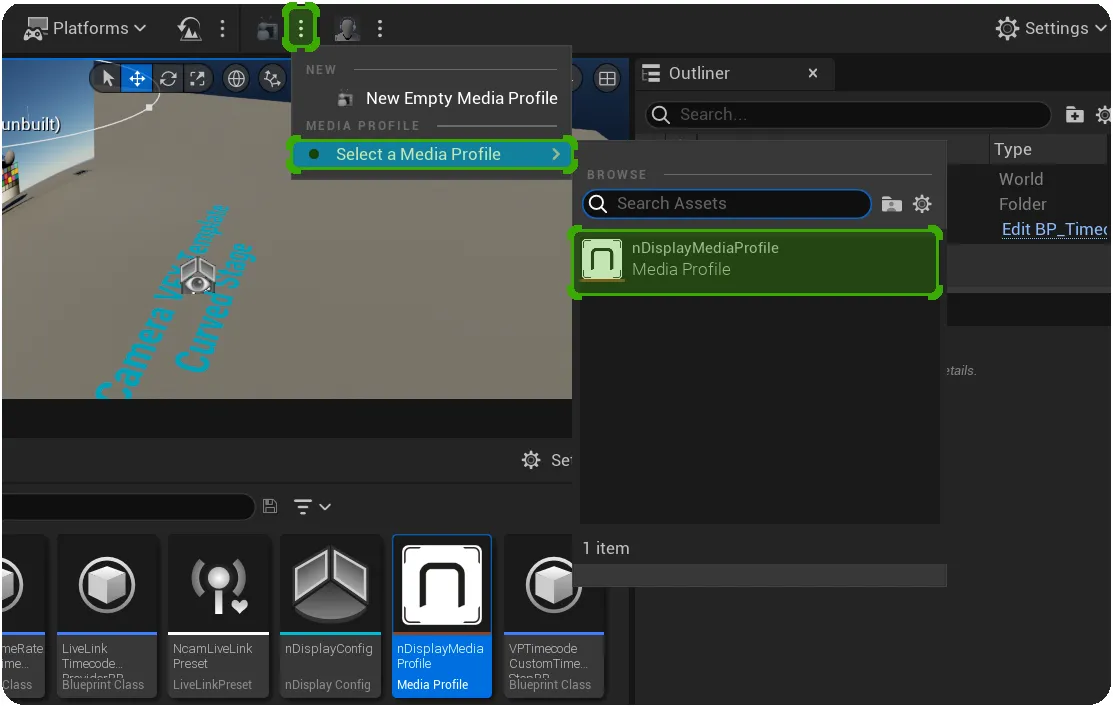Click Content Browser search bar
Viewport: 1113px width, 707px height.
pyautogui.click(x=128, y=507)
